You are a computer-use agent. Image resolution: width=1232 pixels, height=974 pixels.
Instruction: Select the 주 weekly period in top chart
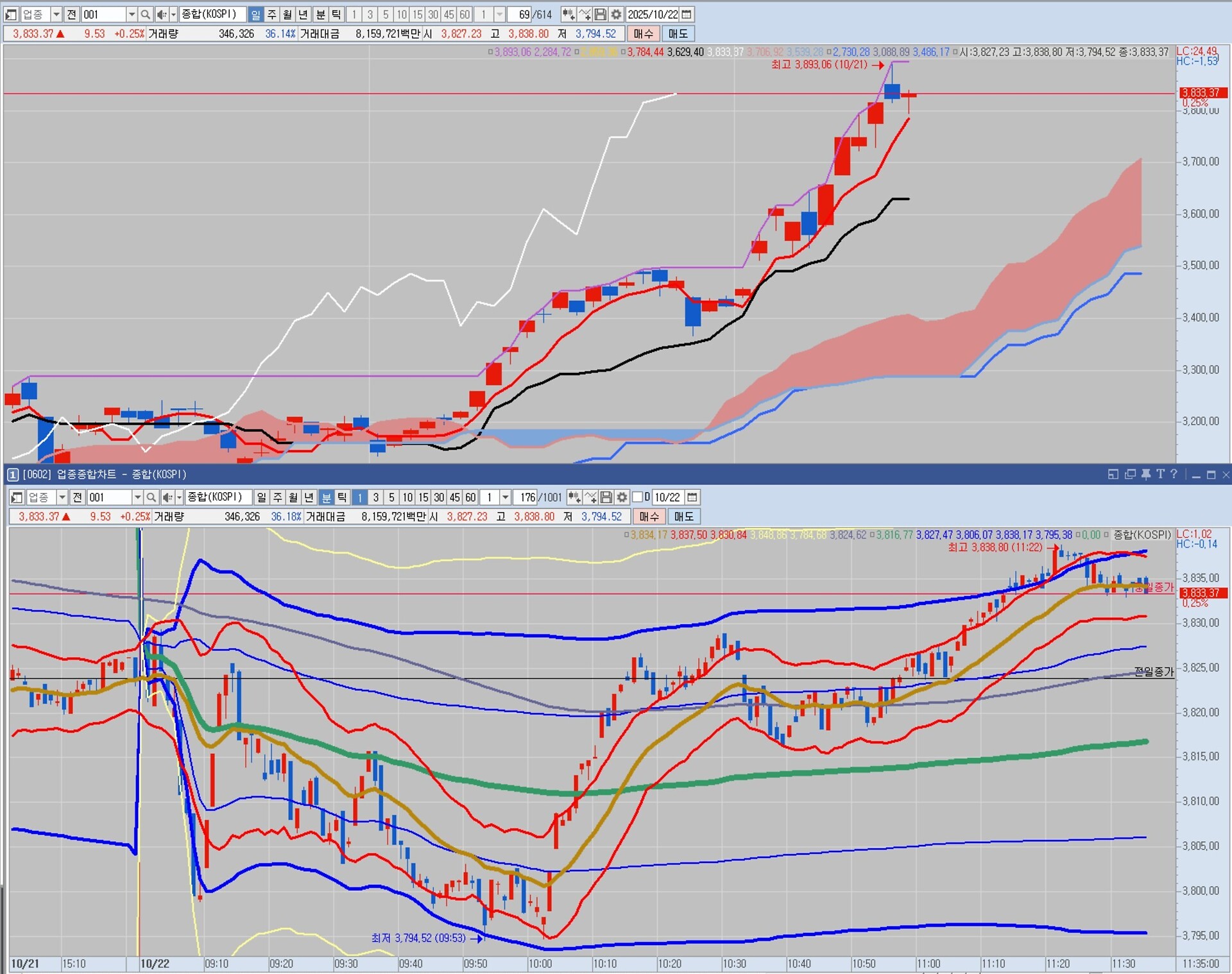point(272,14)
